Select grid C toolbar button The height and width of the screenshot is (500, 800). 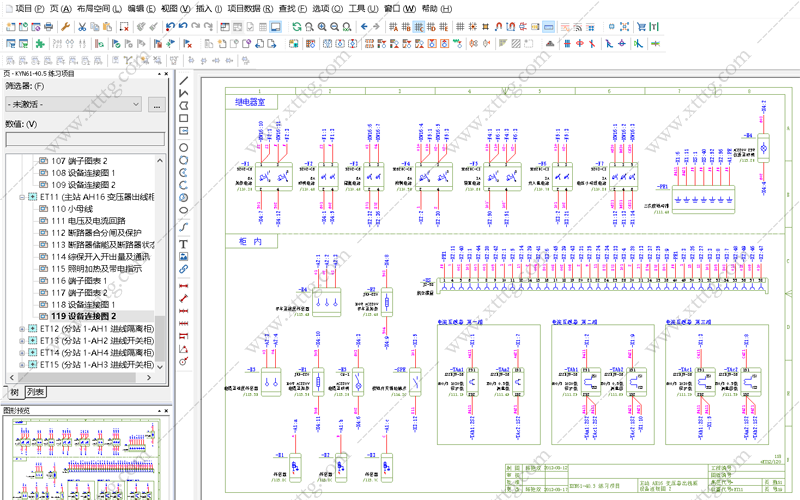pyautogui.click(x=418, y=27)
